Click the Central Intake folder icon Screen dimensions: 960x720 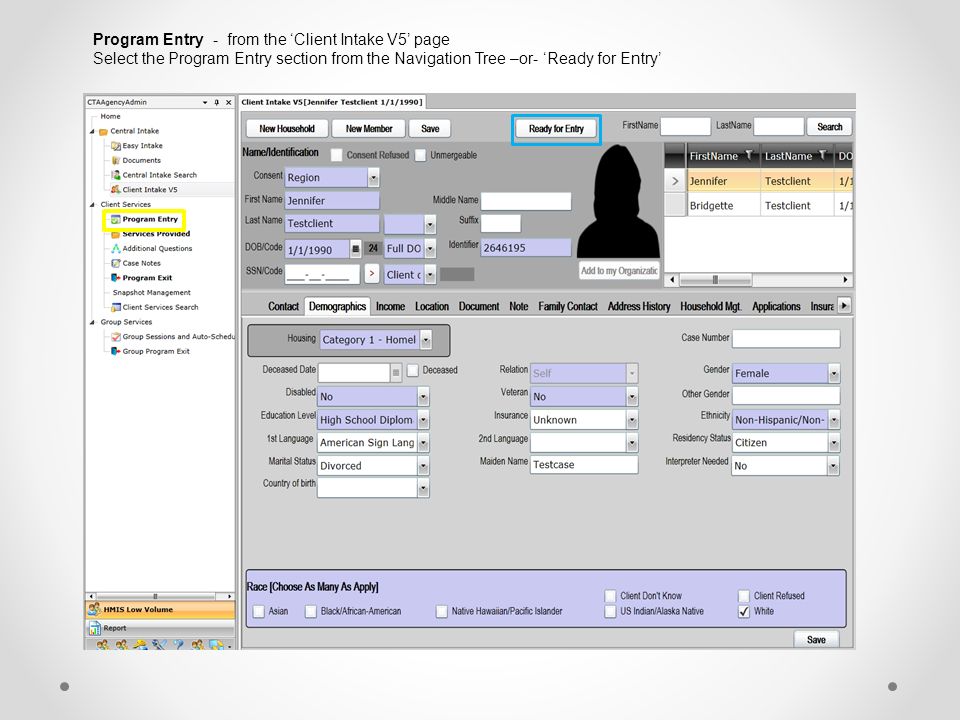(x=103, y=131)
